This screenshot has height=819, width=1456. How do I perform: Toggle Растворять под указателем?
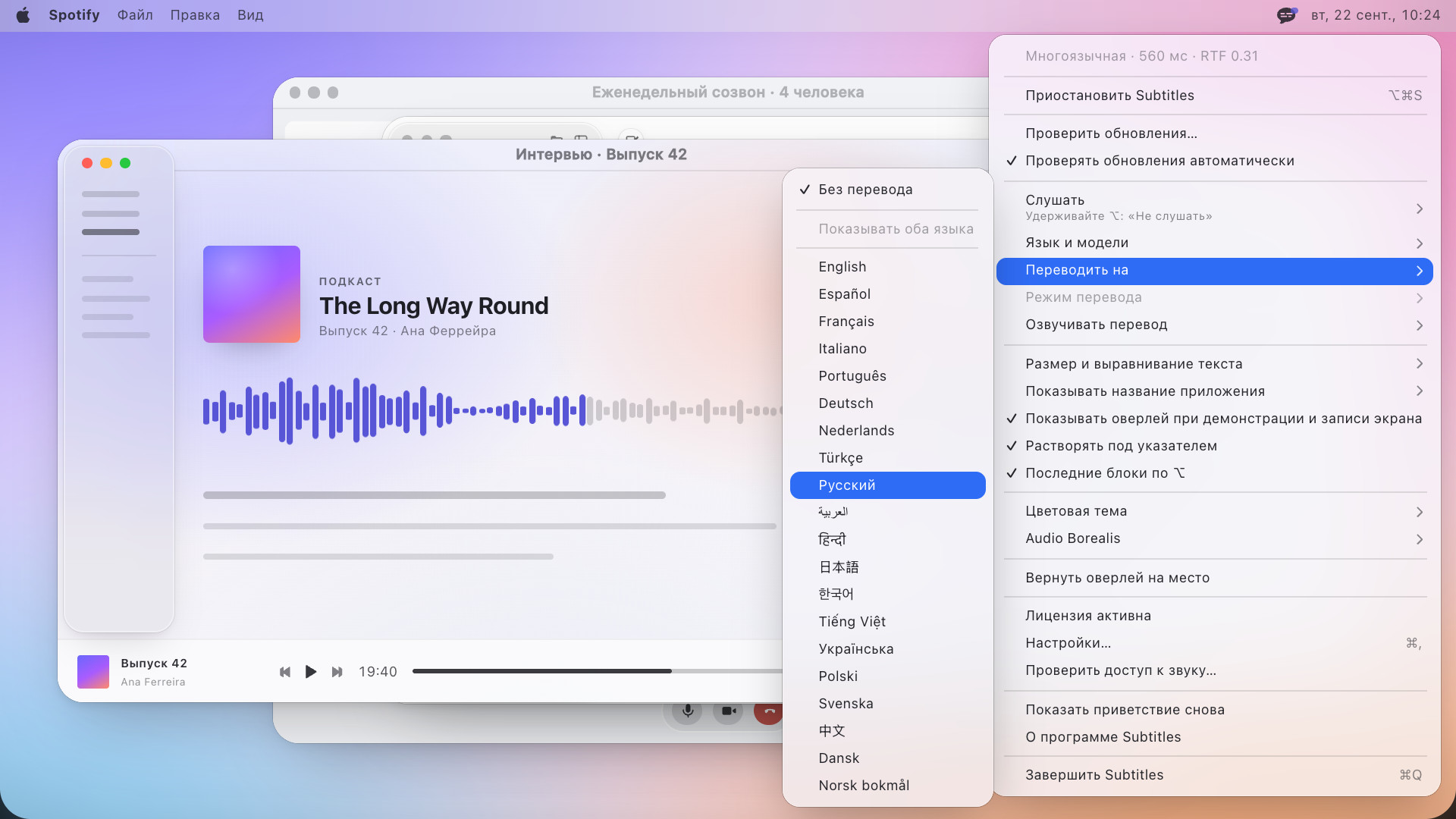click(x=1215, y=446)
